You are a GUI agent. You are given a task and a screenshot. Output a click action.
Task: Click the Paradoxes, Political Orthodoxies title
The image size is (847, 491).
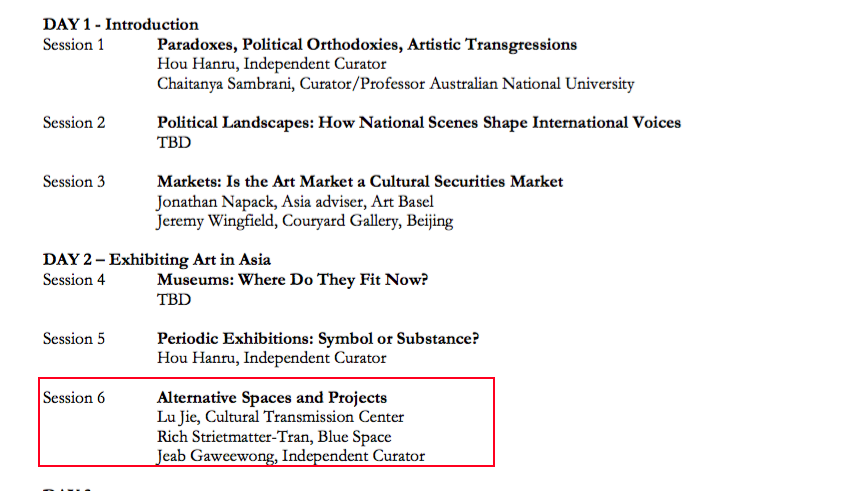pyautogui.click(x=367, y=45)
